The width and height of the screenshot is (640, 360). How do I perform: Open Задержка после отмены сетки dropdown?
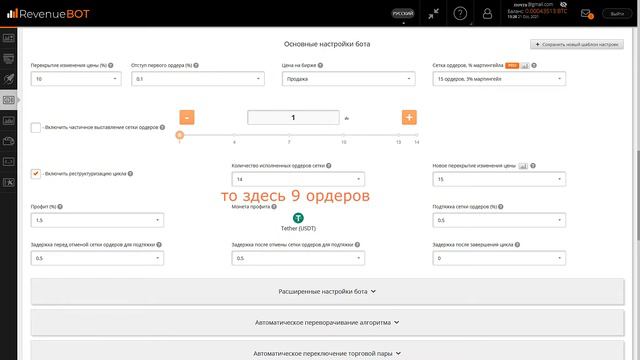tap(298, 258)
